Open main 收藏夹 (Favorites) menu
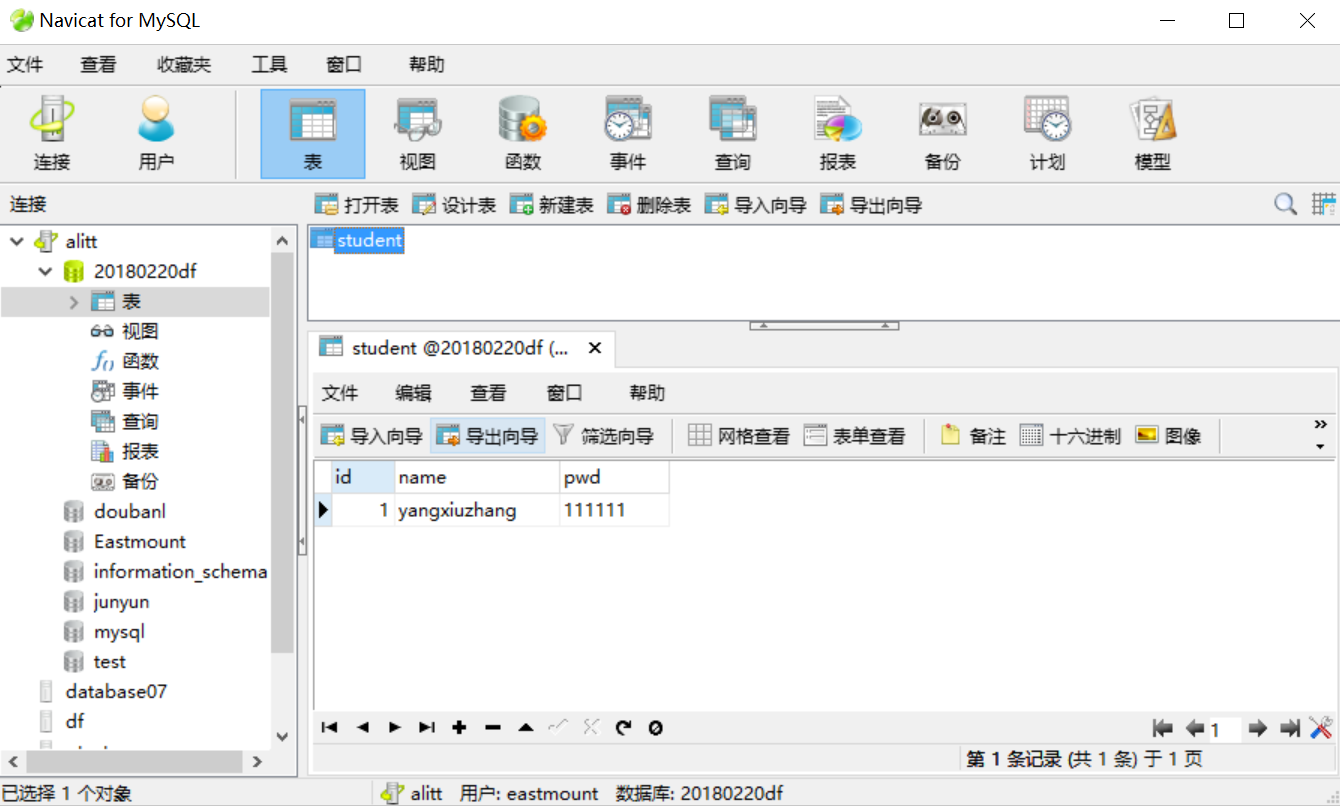1340x806 pixels. (x=184, y=65)
